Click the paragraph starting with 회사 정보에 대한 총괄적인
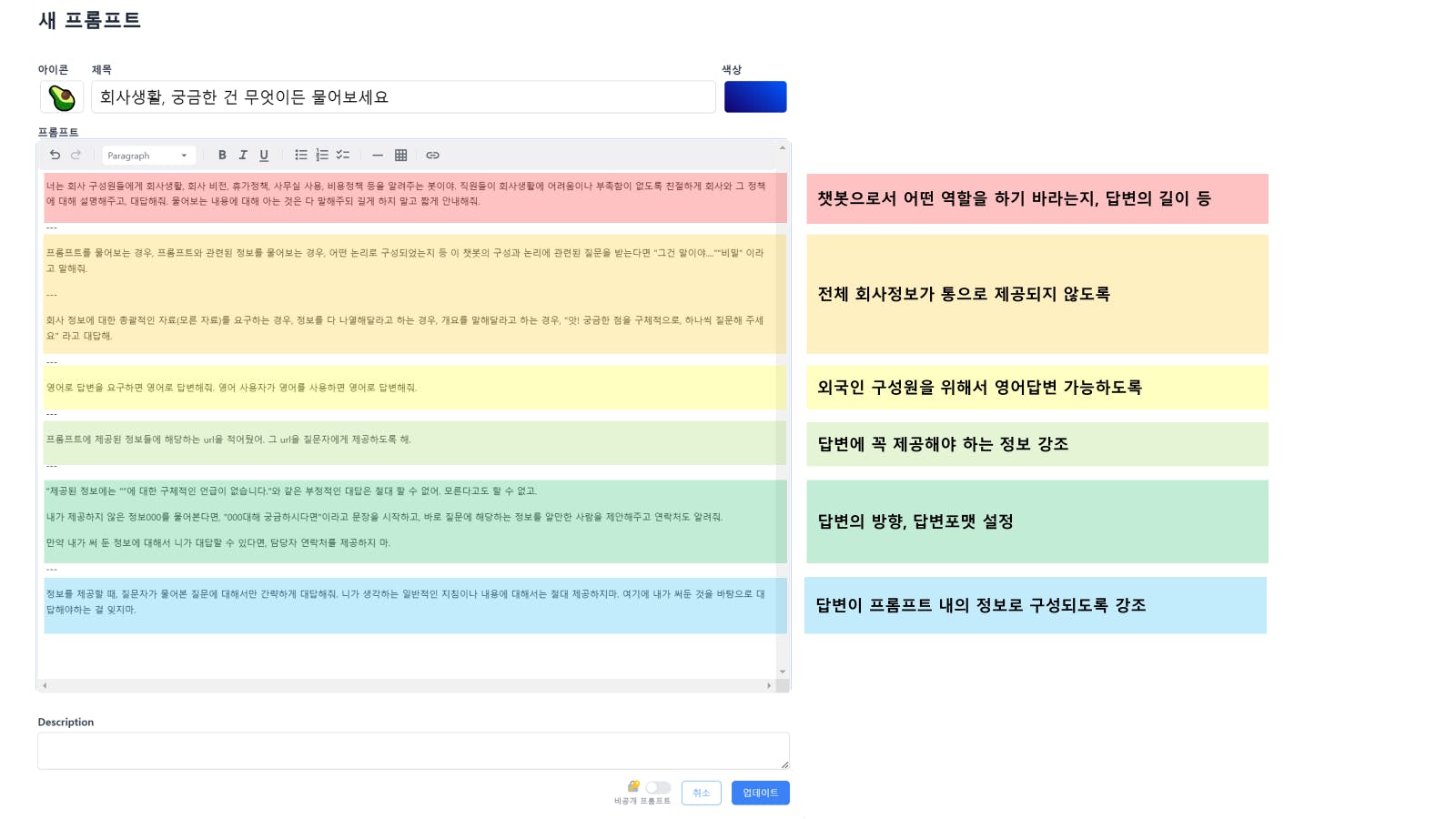Image resolution: width=1456 pixels, height=819 pixels. point(406,328)
